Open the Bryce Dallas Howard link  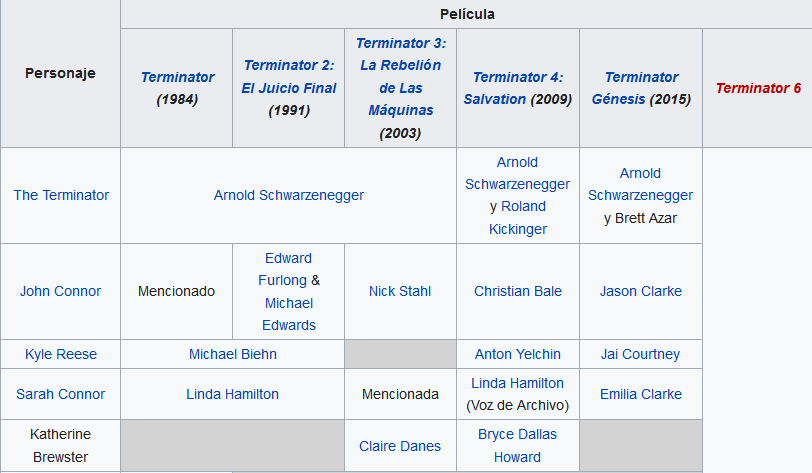pyautogui.click(x=517, y=446)
